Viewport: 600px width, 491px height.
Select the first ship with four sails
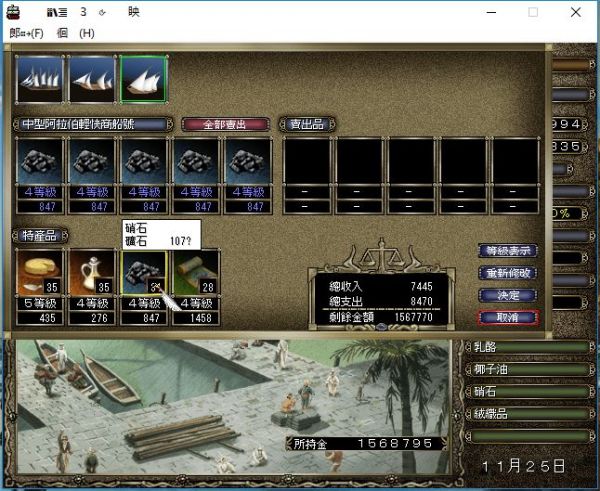pos(41,79)
